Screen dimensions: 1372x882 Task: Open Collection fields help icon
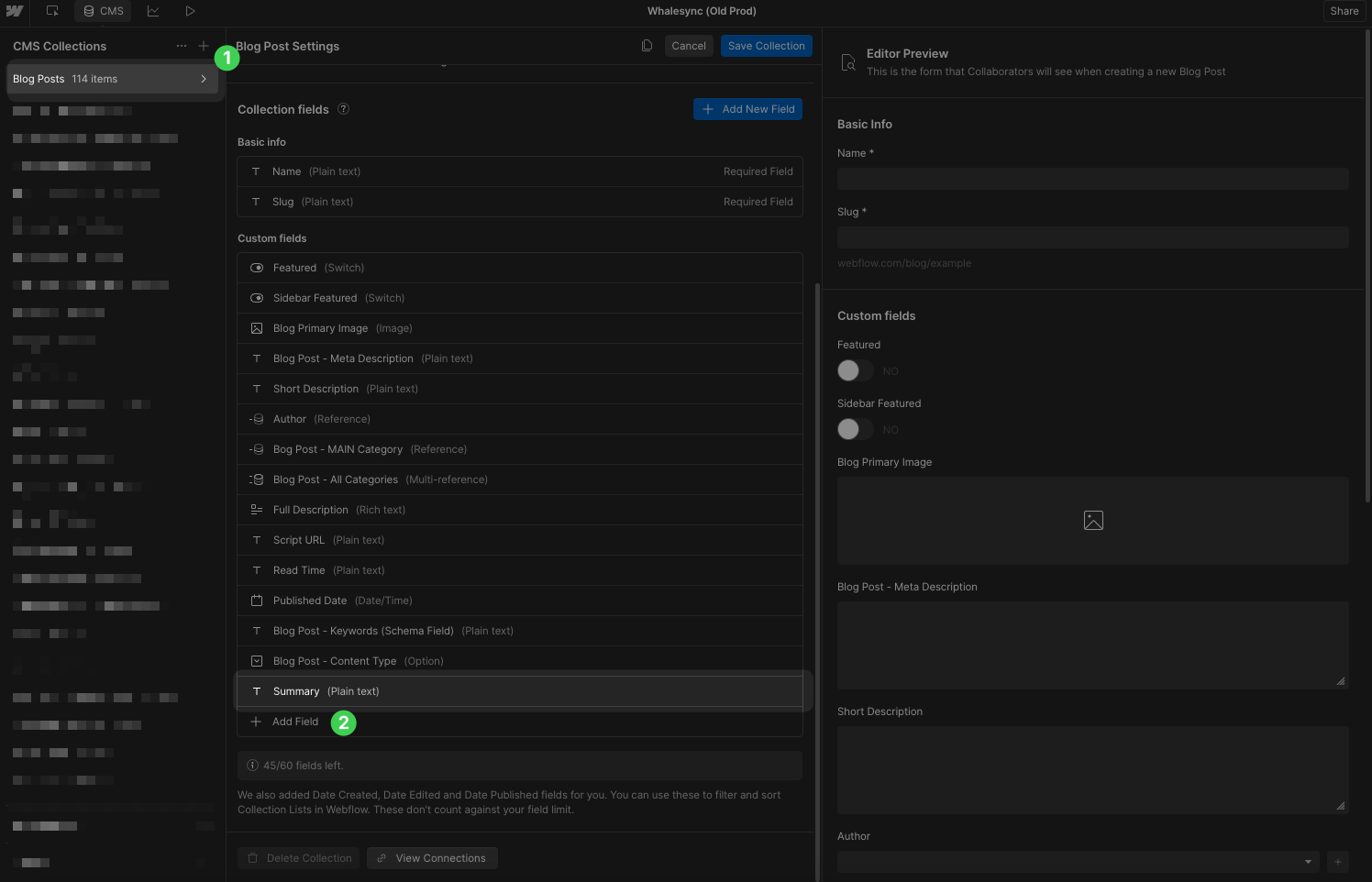pyautogui.click(x=343, y=109)
